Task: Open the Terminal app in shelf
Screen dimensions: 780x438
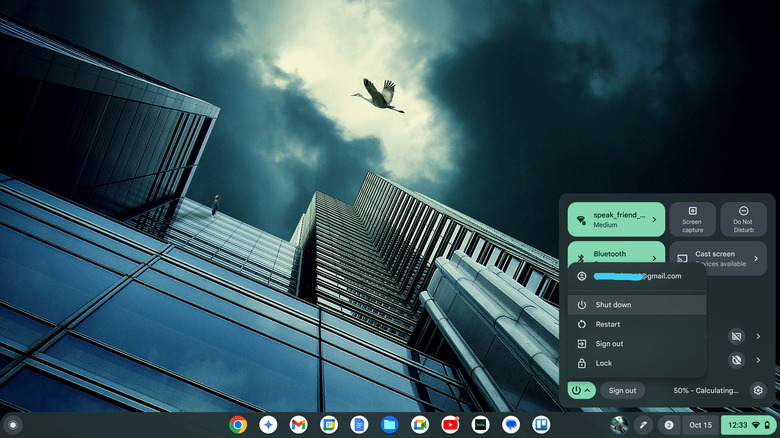Action: click(x=480, y=425)
